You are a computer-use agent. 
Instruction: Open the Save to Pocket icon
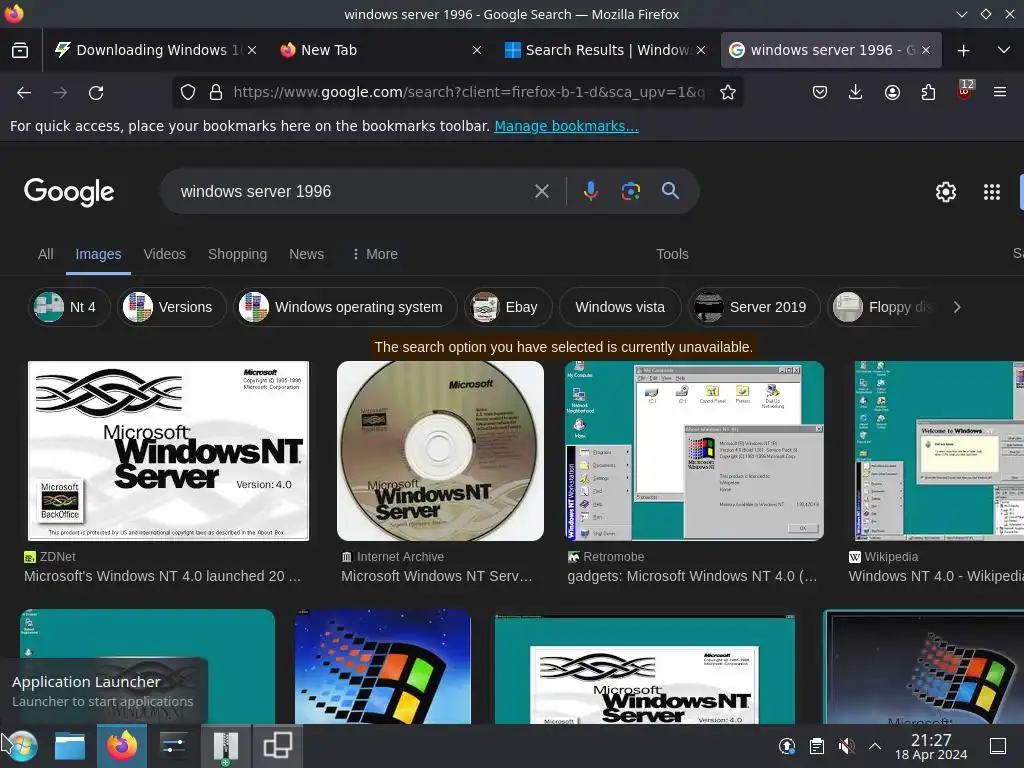(x=820, y=93)
